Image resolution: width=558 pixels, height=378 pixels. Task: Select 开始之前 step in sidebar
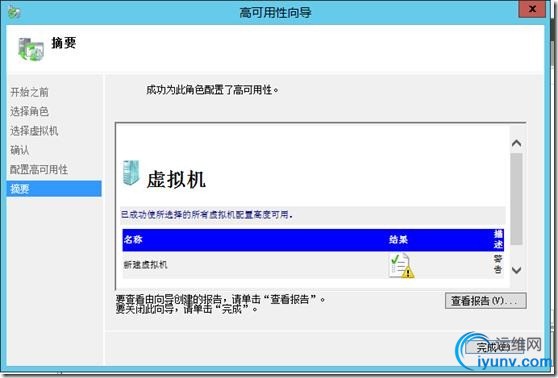click(29, 92)
